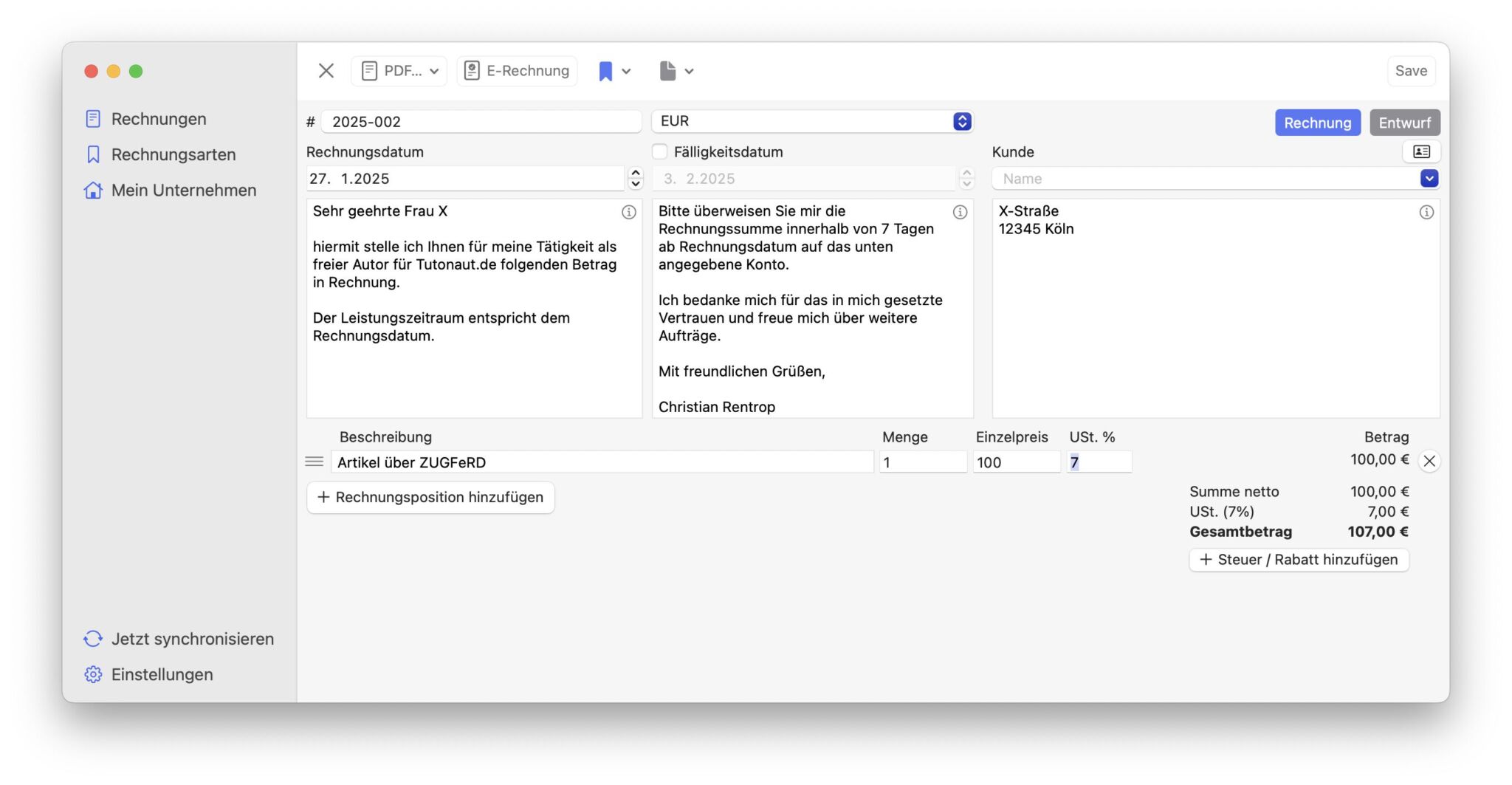
Task: Click the USt. (7%) summary row
Action: 1299,512
